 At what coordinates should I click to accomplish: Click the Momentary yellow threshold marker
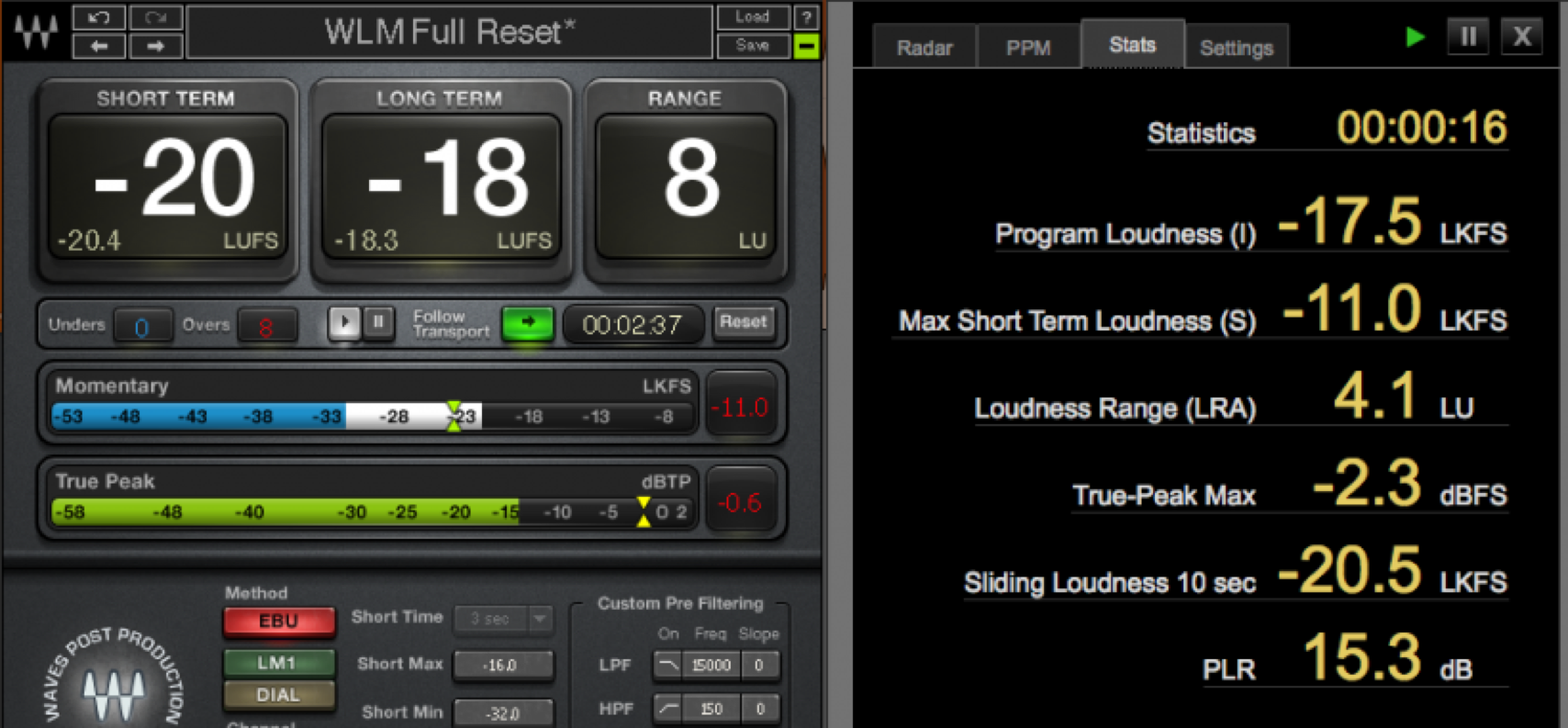pos(454,416)
